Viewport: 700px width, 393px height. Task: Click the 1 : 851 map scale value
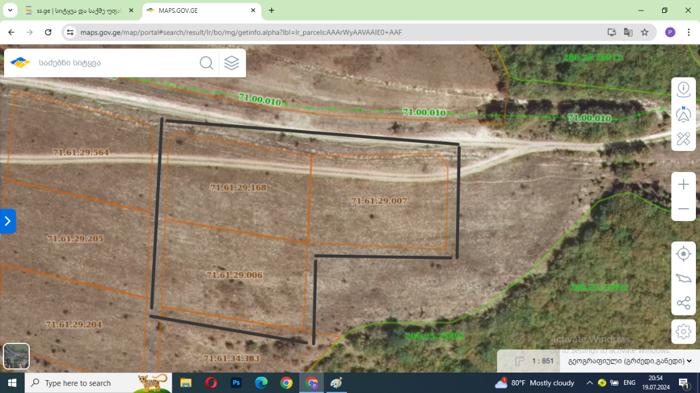point(543,361)
